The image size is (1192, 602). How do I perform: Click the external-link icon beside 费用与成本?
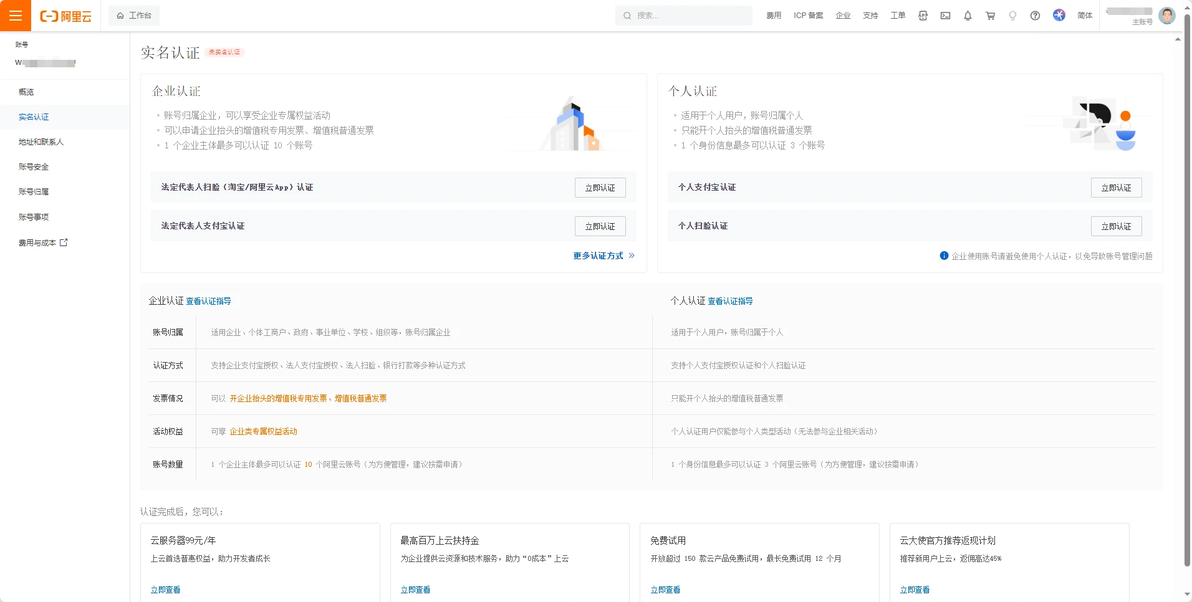tap(64, 242)
